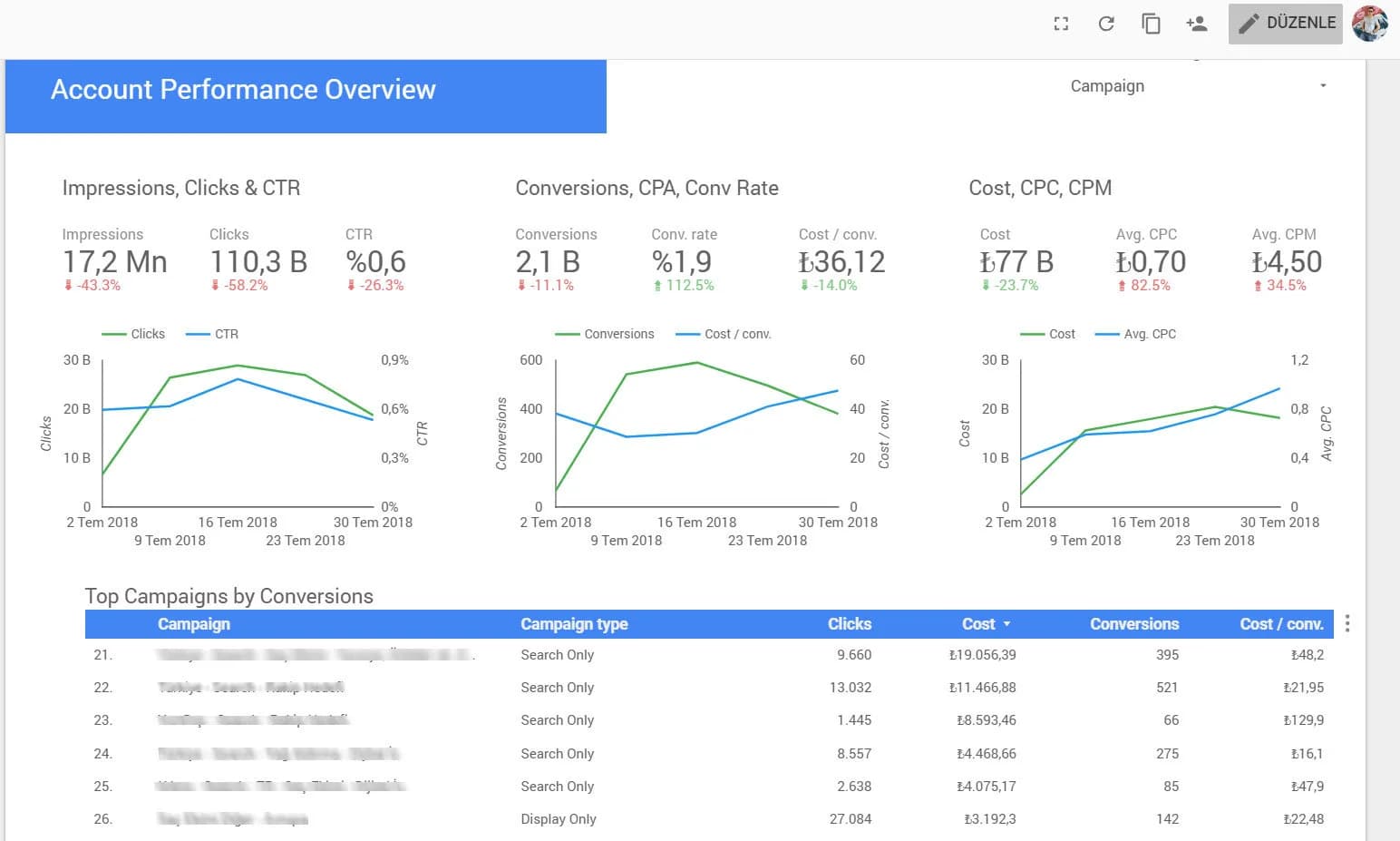Click clicks value 13.032 in row 22

850,688
